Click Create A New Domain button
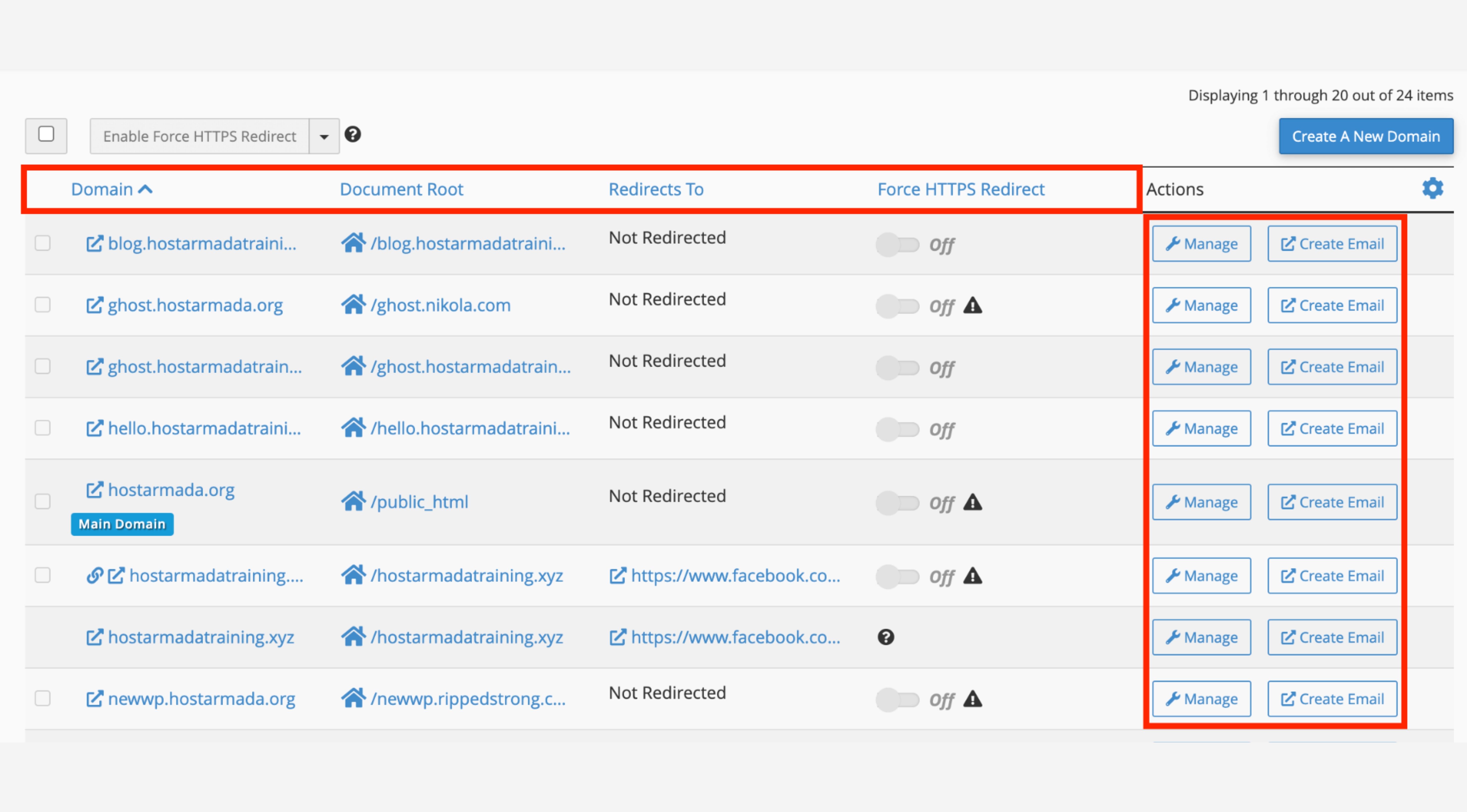The height and width of the screenshot is (812, 1467). click(1366, 136)
